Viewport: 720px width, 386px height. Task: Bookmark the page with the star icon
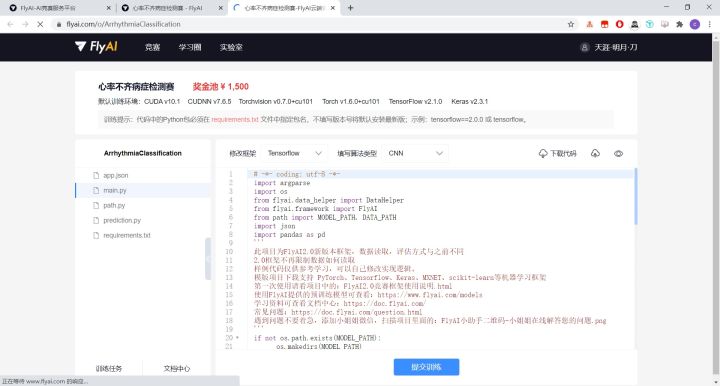click(x=571, y=24)
